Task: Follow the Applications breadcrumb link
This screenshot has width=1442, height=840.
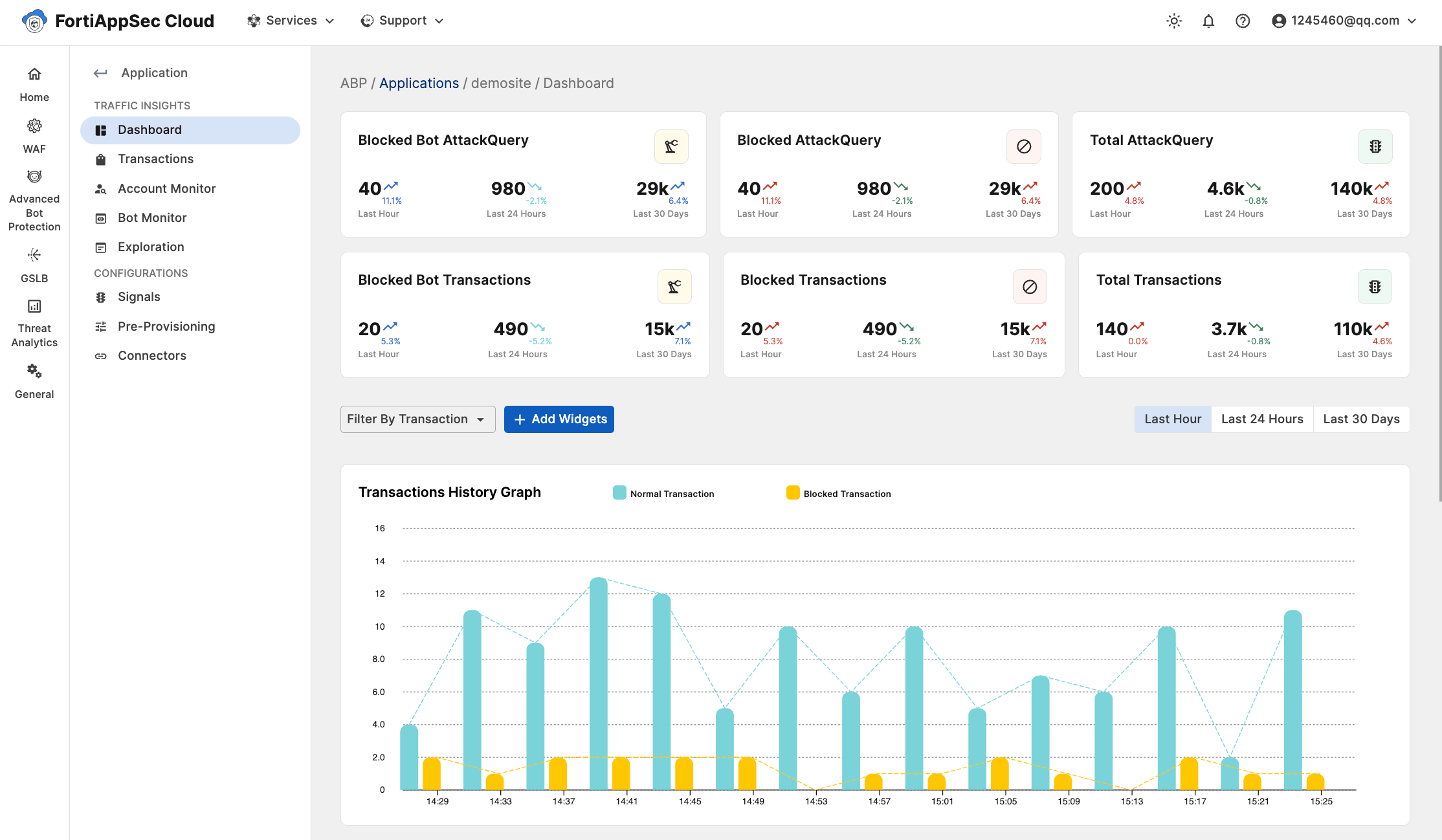Action: click(x=419, y=83)
